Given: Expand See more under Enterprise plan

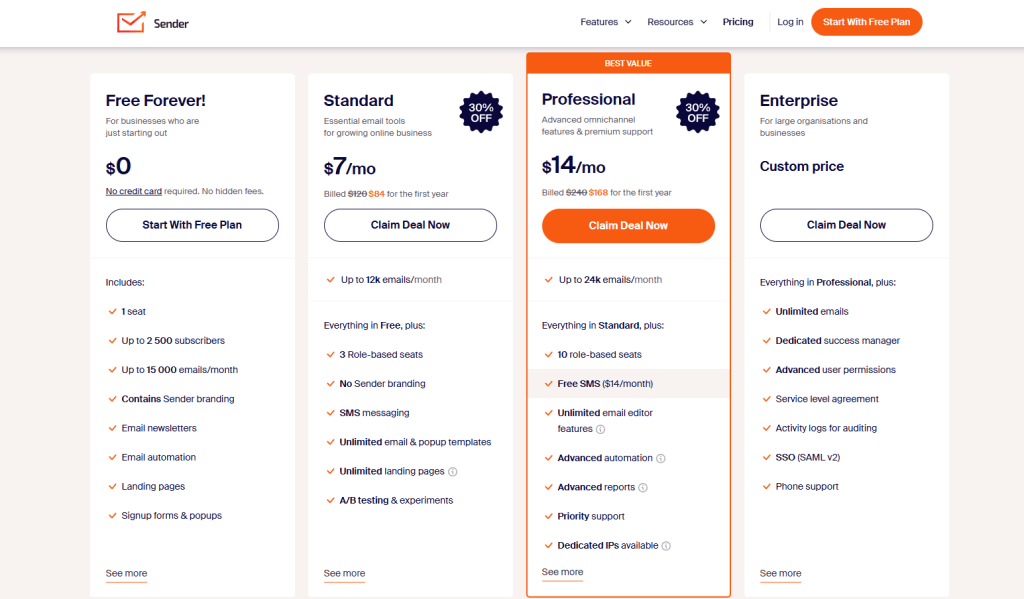Looking at the screenshot, I should (780, 573).
